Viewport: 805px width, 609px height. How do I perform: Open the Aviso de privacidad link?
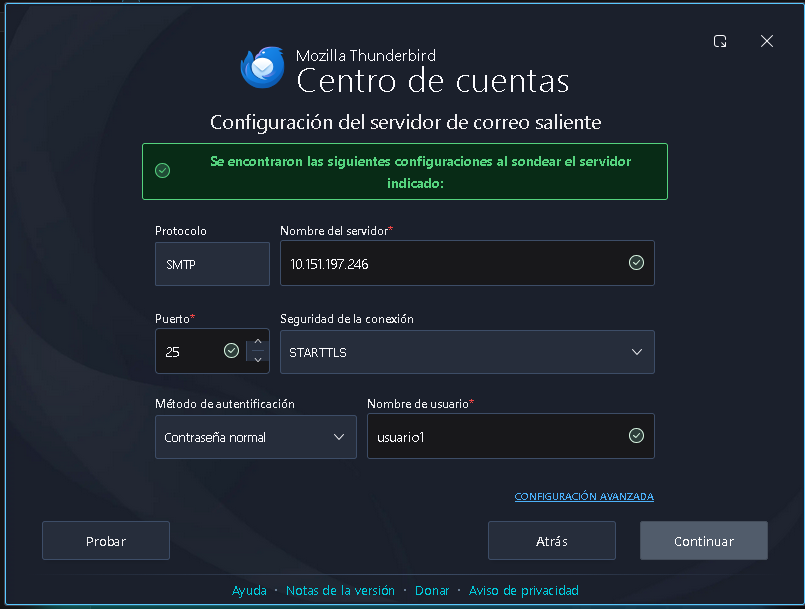(523, 591)
